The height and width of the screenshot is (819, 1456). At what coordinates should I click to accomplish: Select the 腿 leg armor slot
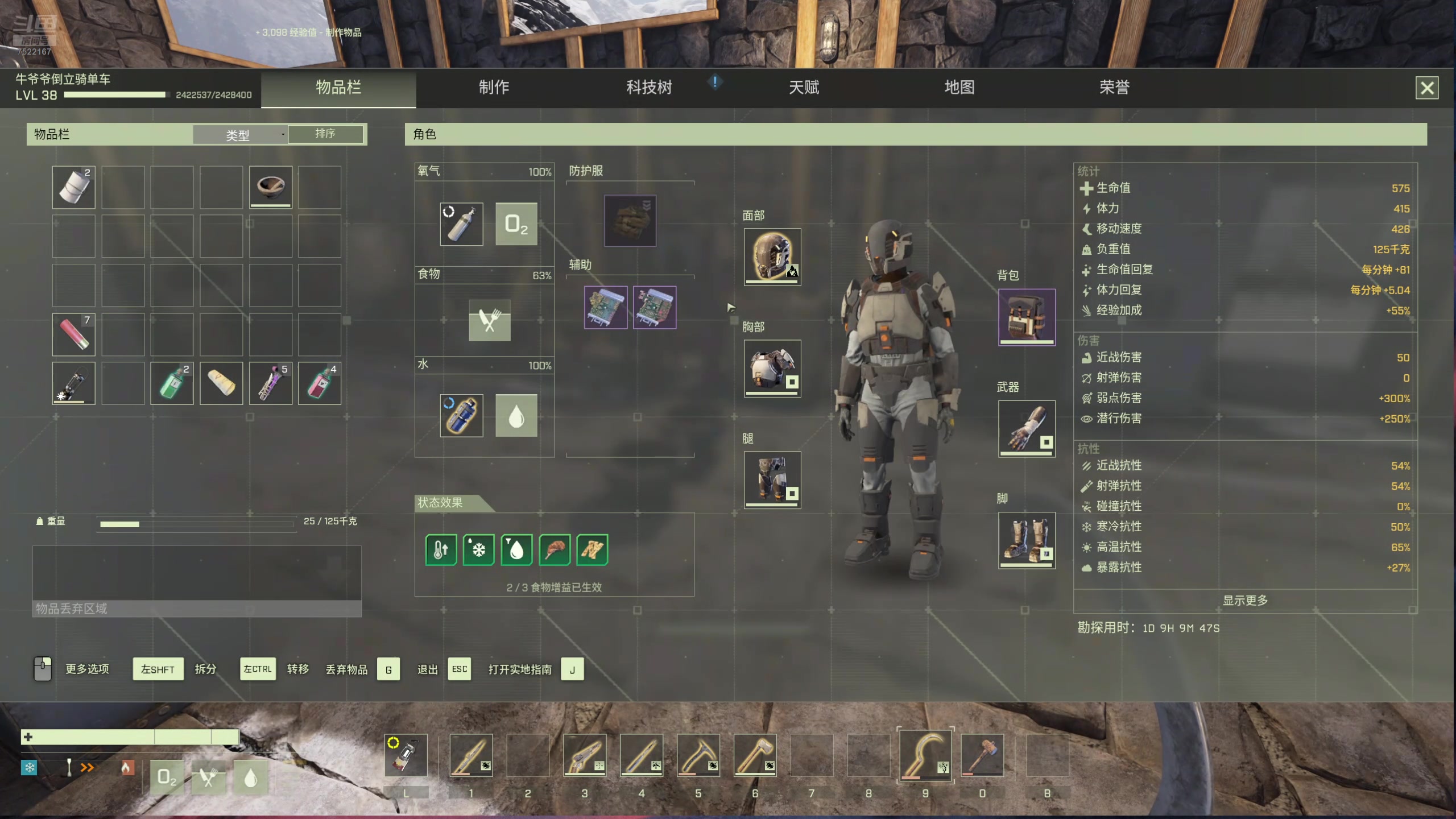(772, 480)
